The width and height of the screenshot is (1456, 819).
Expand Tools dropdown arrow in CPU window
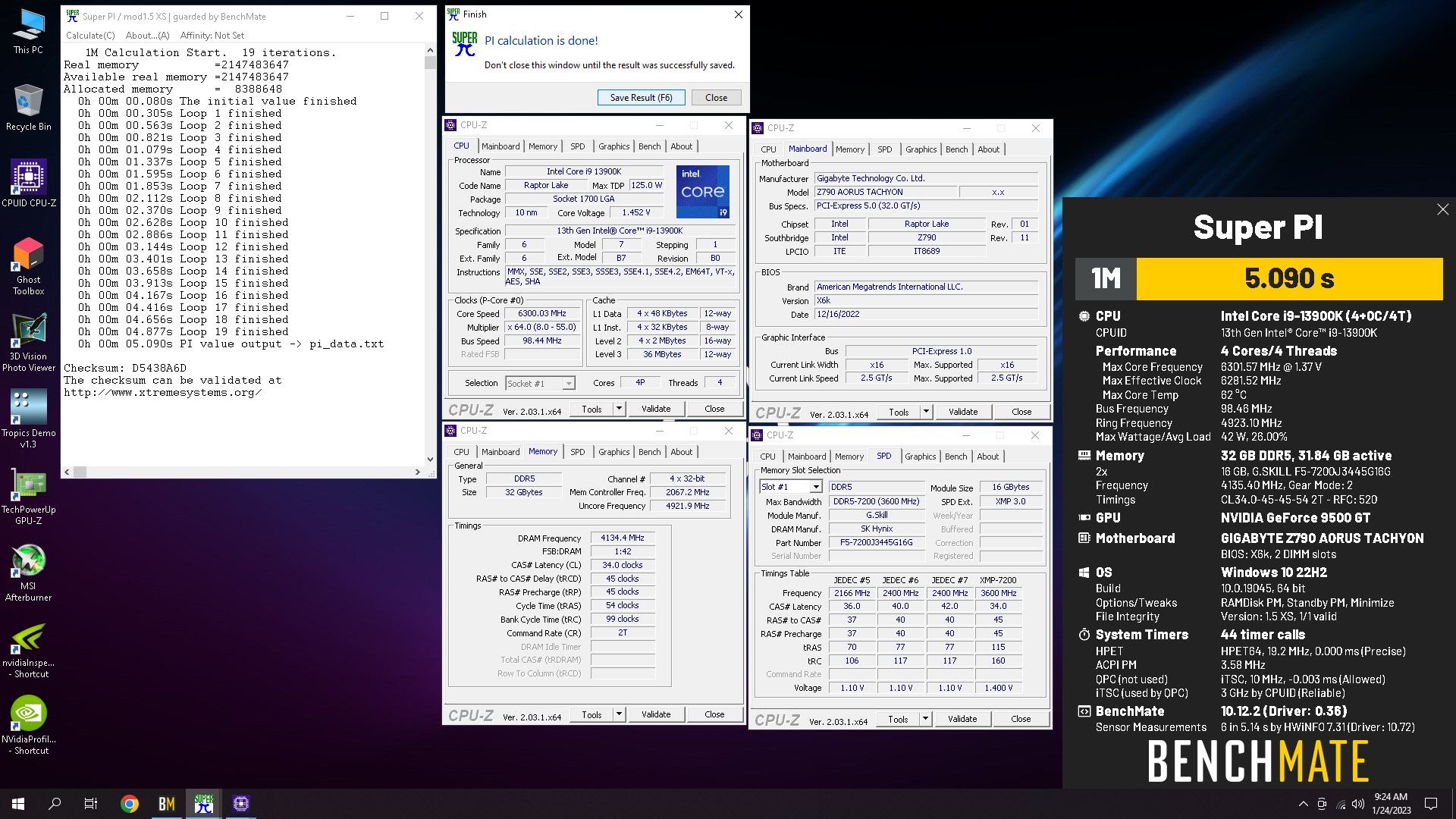tap(619, 409)
